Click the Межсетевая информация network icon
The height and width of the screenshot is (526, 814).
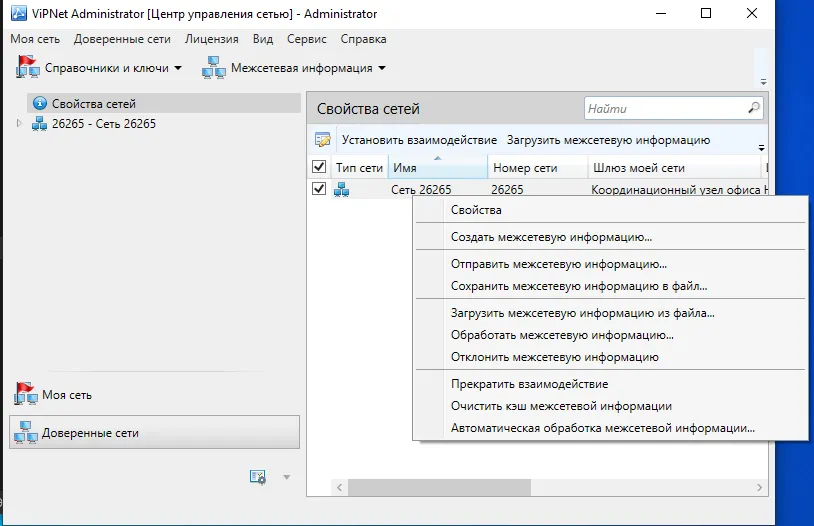pyautogui.click(x=213, y=68)
